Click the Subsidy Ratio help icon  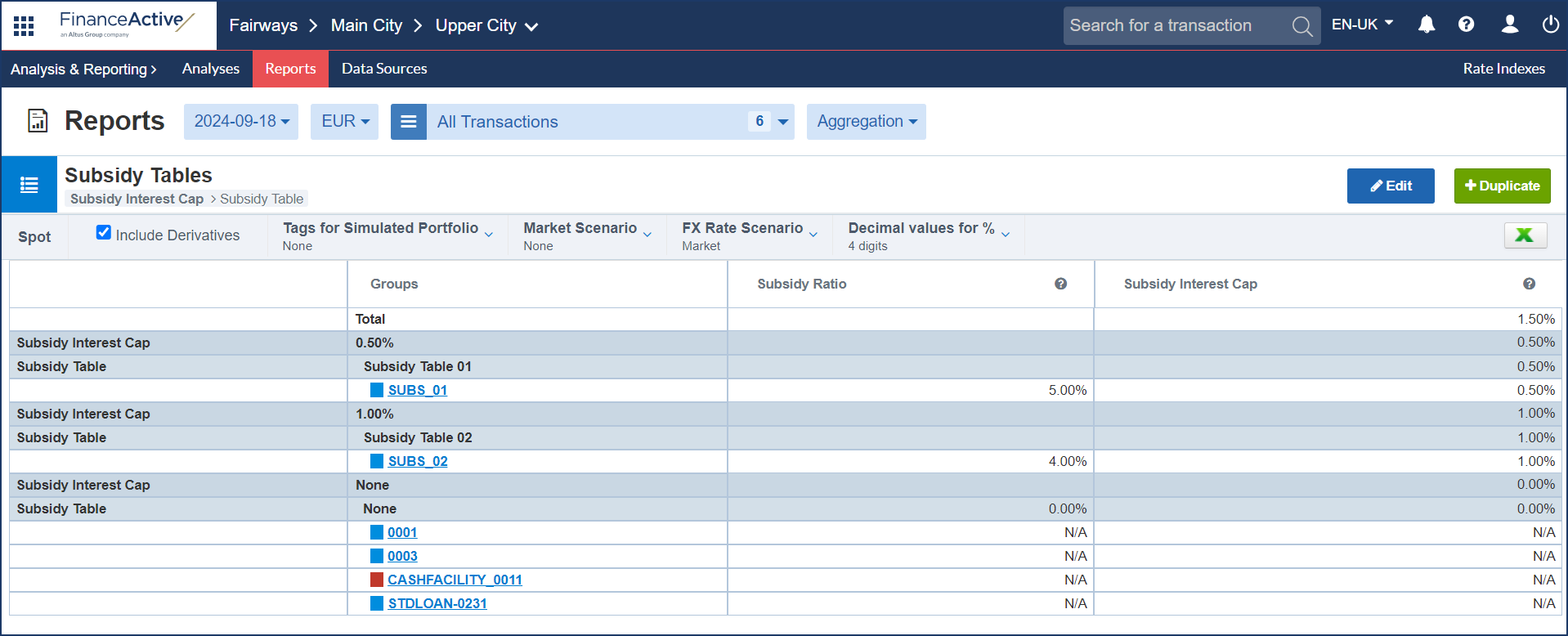point(1060,284)
